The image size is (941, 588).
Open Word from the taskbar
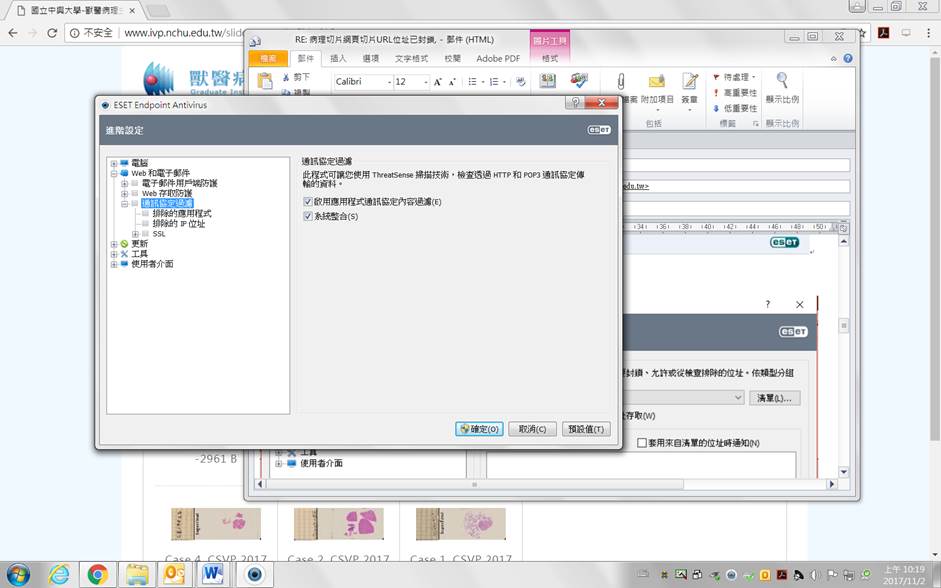pyautogui.click(x=212, y=574)
